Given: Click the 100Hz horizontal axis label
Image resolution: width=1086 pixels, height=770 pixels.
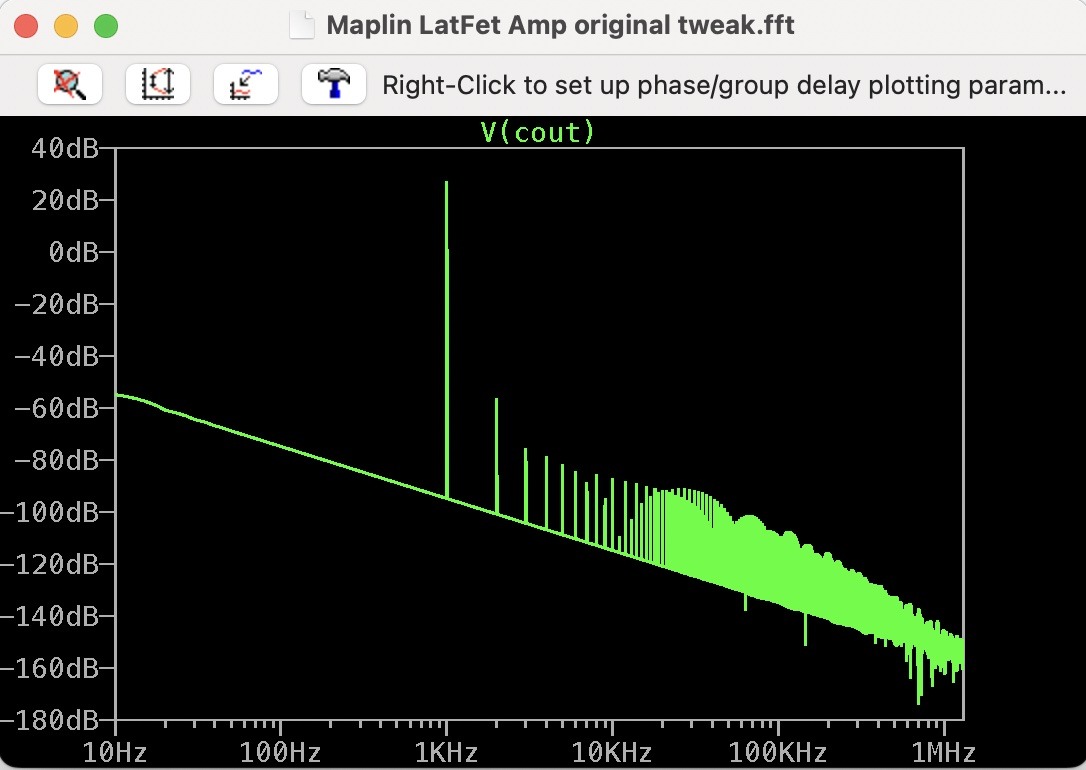Looking at the screenshot, I should click(281, 752).
